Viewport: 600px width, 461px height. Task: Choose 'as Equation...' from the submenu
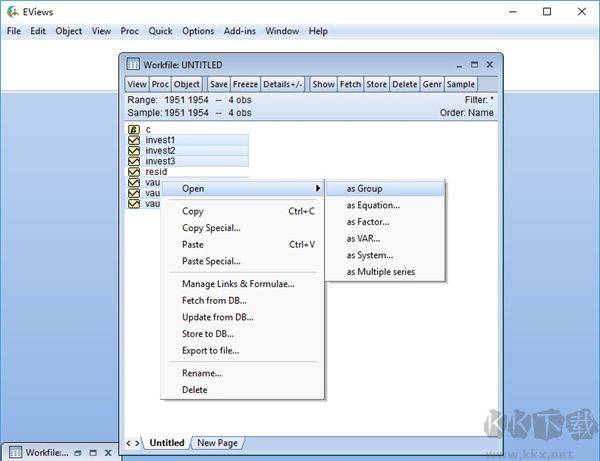click(x=372, y=205)
